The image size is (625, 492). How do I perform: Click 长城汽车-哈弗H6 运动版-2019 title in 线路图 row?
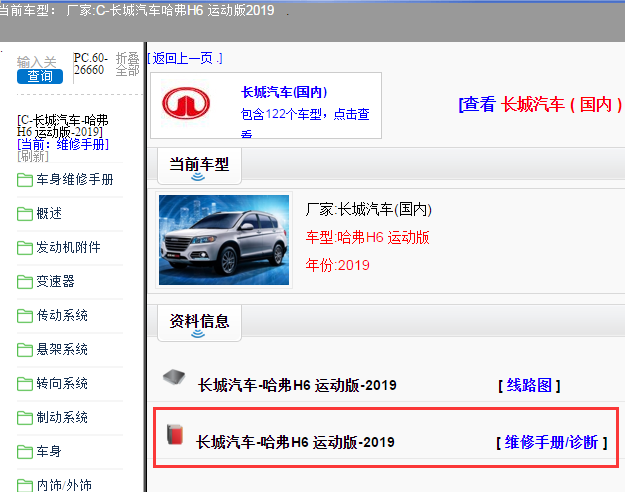(297, 385)
